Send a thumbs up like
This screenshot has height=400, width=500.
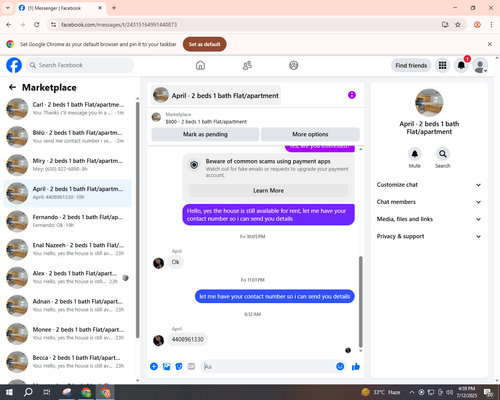pos(356,366)
